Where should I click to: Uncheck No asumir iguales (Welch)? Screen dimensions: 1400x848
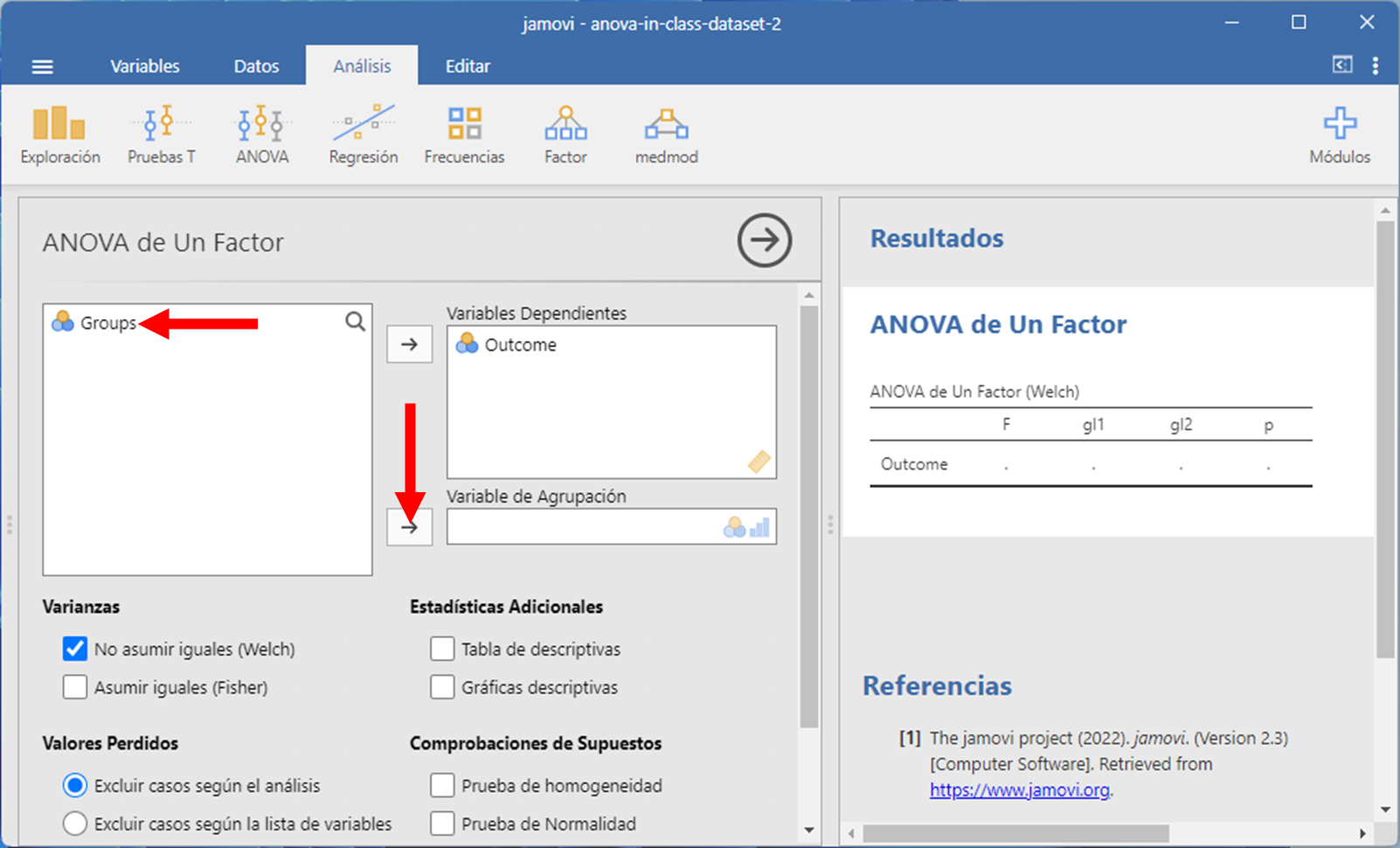75,649
